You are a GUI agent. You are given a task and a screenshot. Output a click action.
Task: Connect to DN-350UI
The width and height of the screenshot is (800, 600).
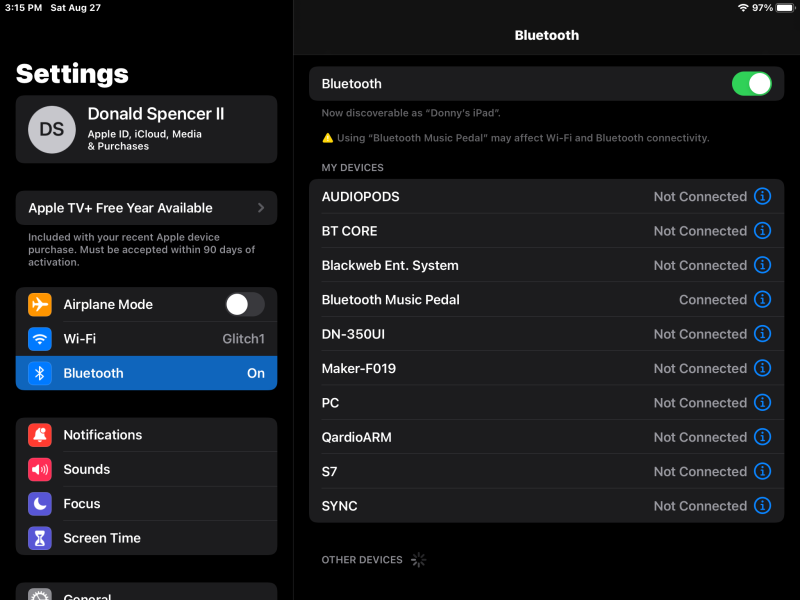[x=546, y=334]
